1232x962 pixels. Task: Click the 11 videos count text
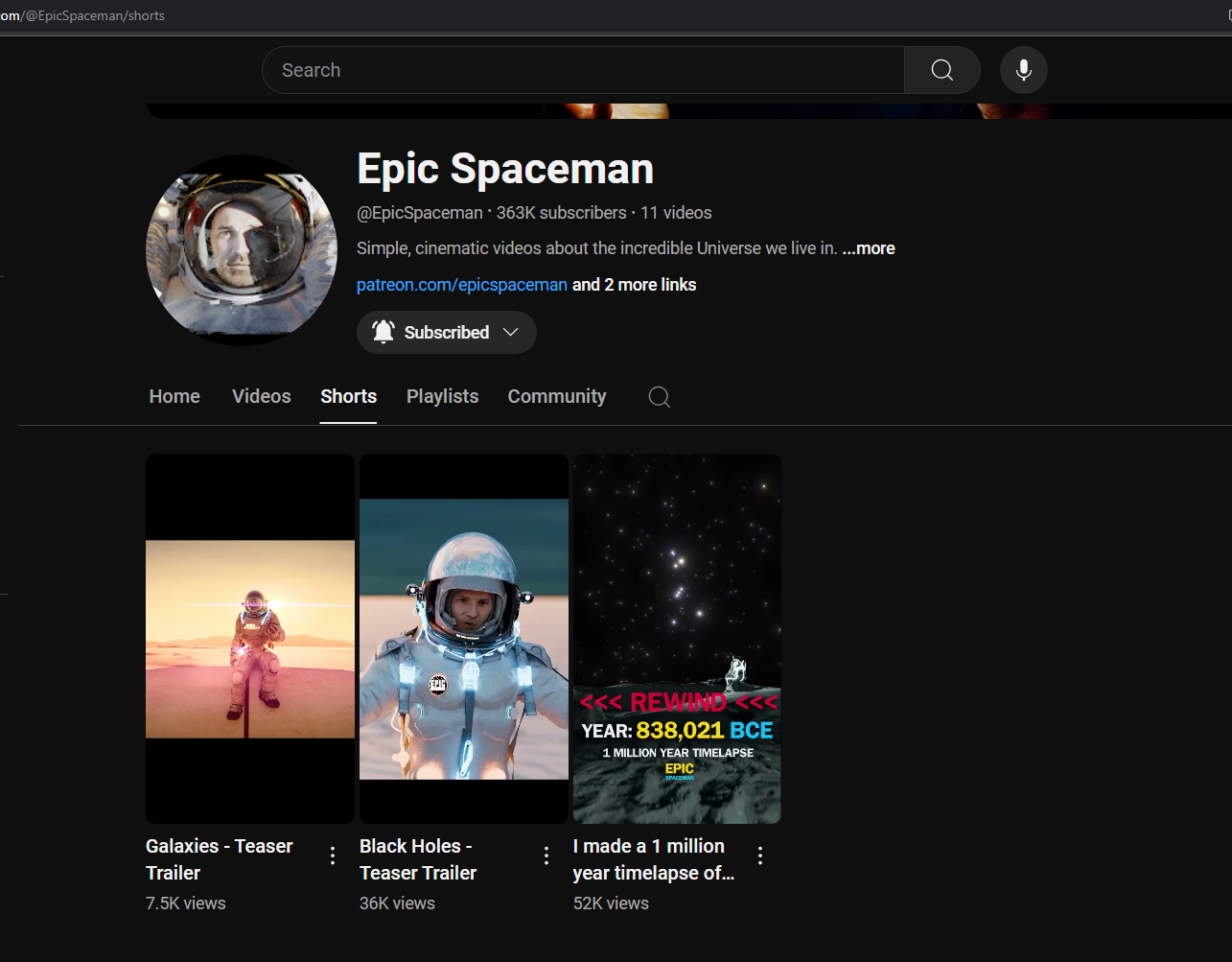pos(677,213)
